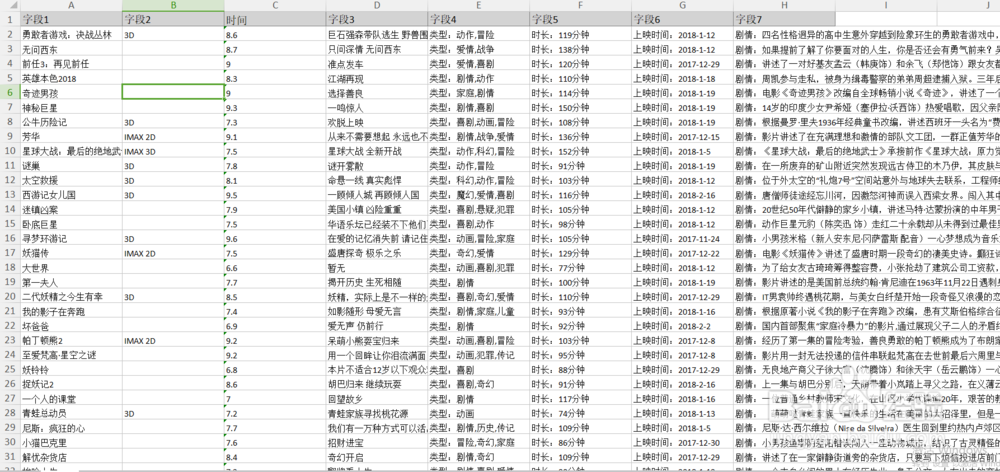Click the 字段7 header cell
This screenshot has width=1000, height=472.
click(784, 19)
